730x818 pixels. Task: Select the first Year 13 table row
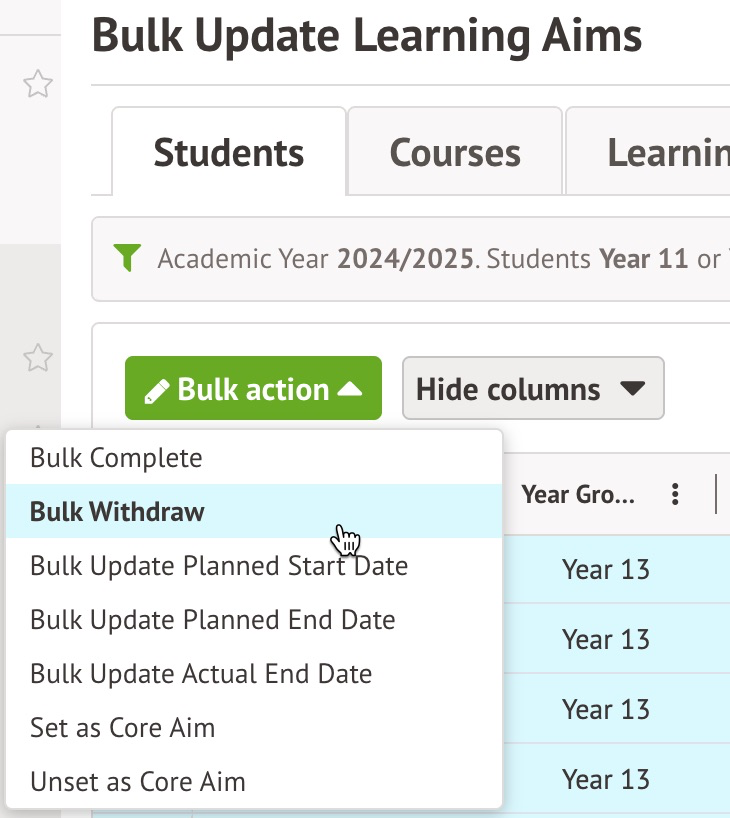coord(606,569)
